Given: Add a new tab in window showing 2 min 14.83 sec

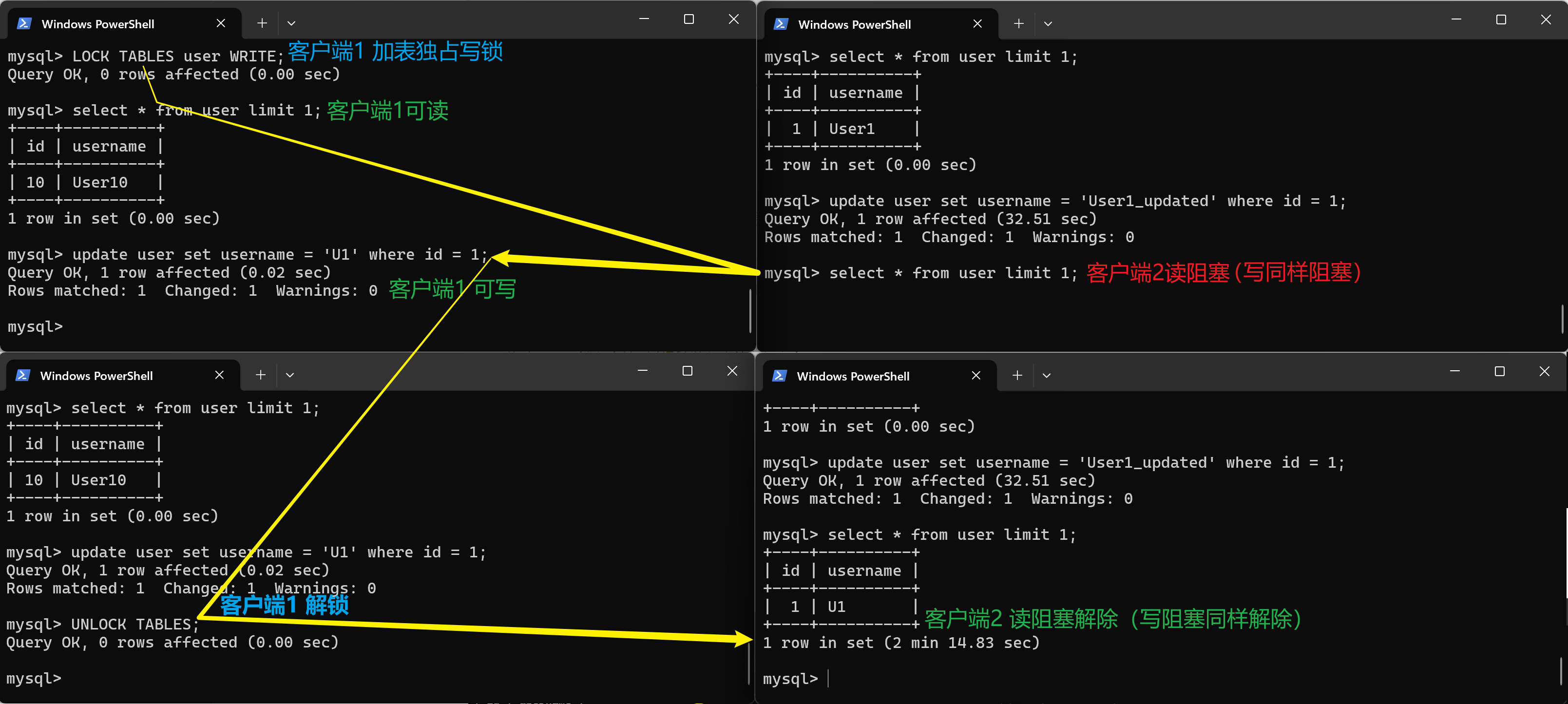Looking at the screenshot, I should click(1017, 376).
